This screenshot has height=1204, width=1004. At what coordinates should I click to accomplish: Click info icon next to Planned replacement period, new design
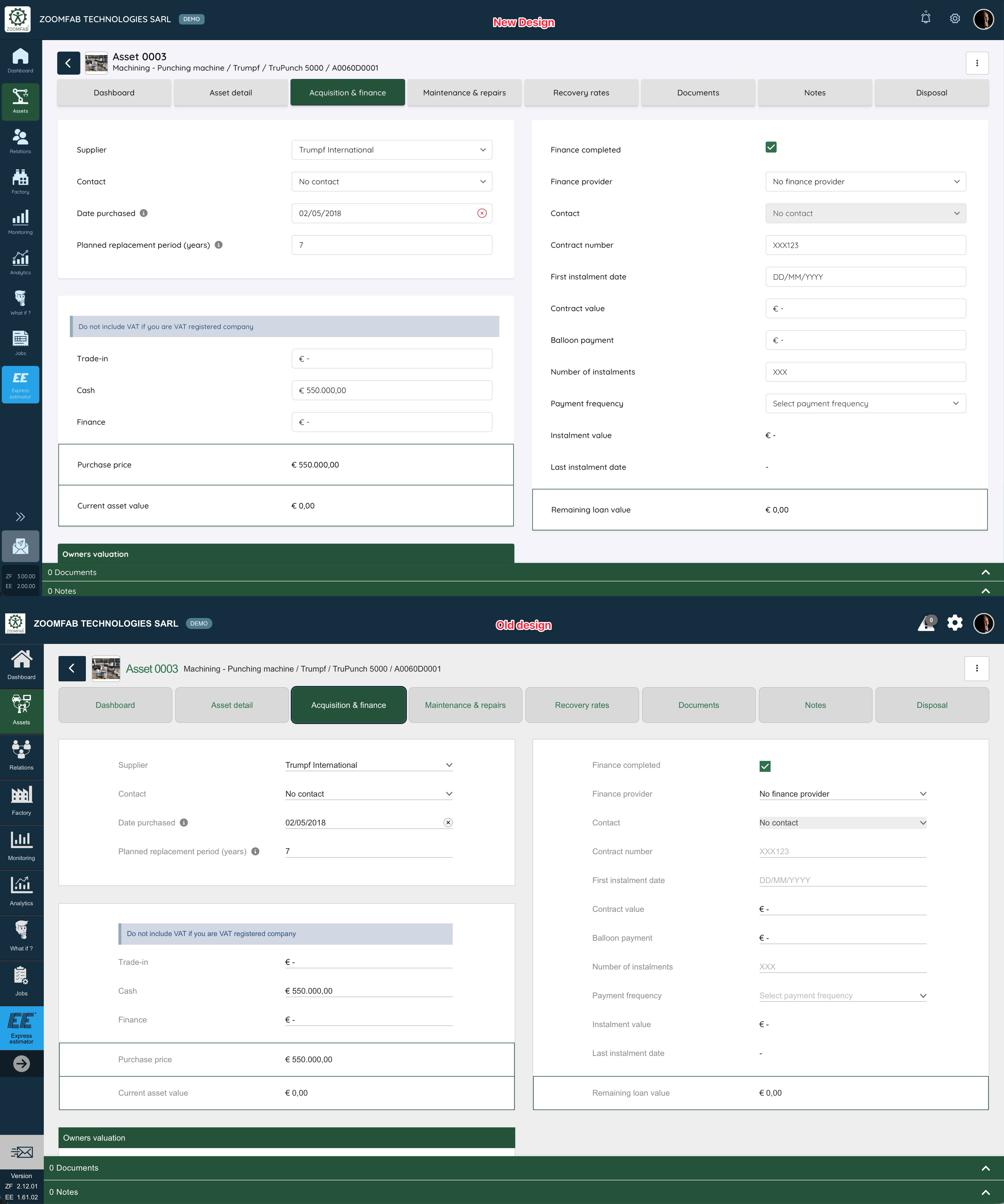coord(218,245)
